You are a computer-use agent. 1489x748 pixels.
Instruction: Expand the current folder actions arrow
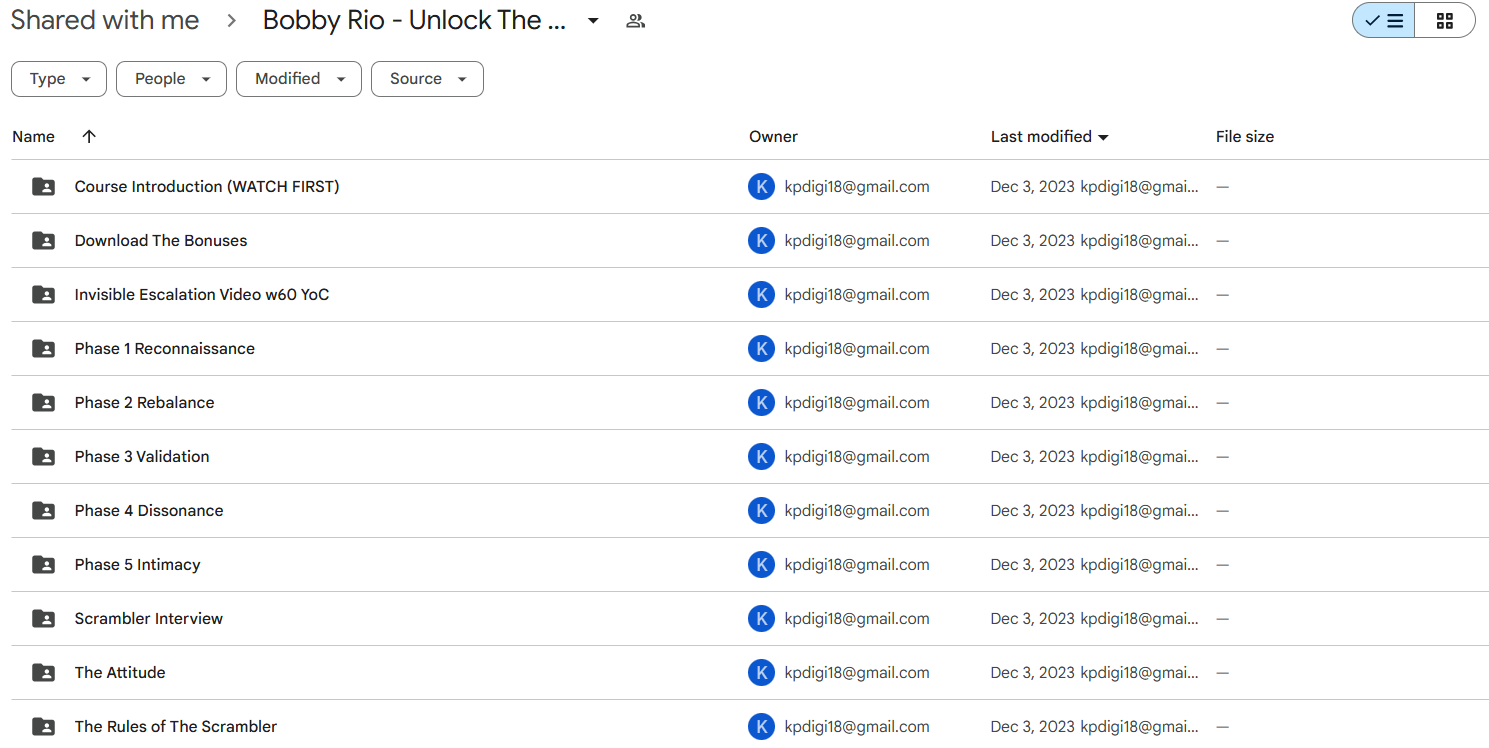[593, 21]
